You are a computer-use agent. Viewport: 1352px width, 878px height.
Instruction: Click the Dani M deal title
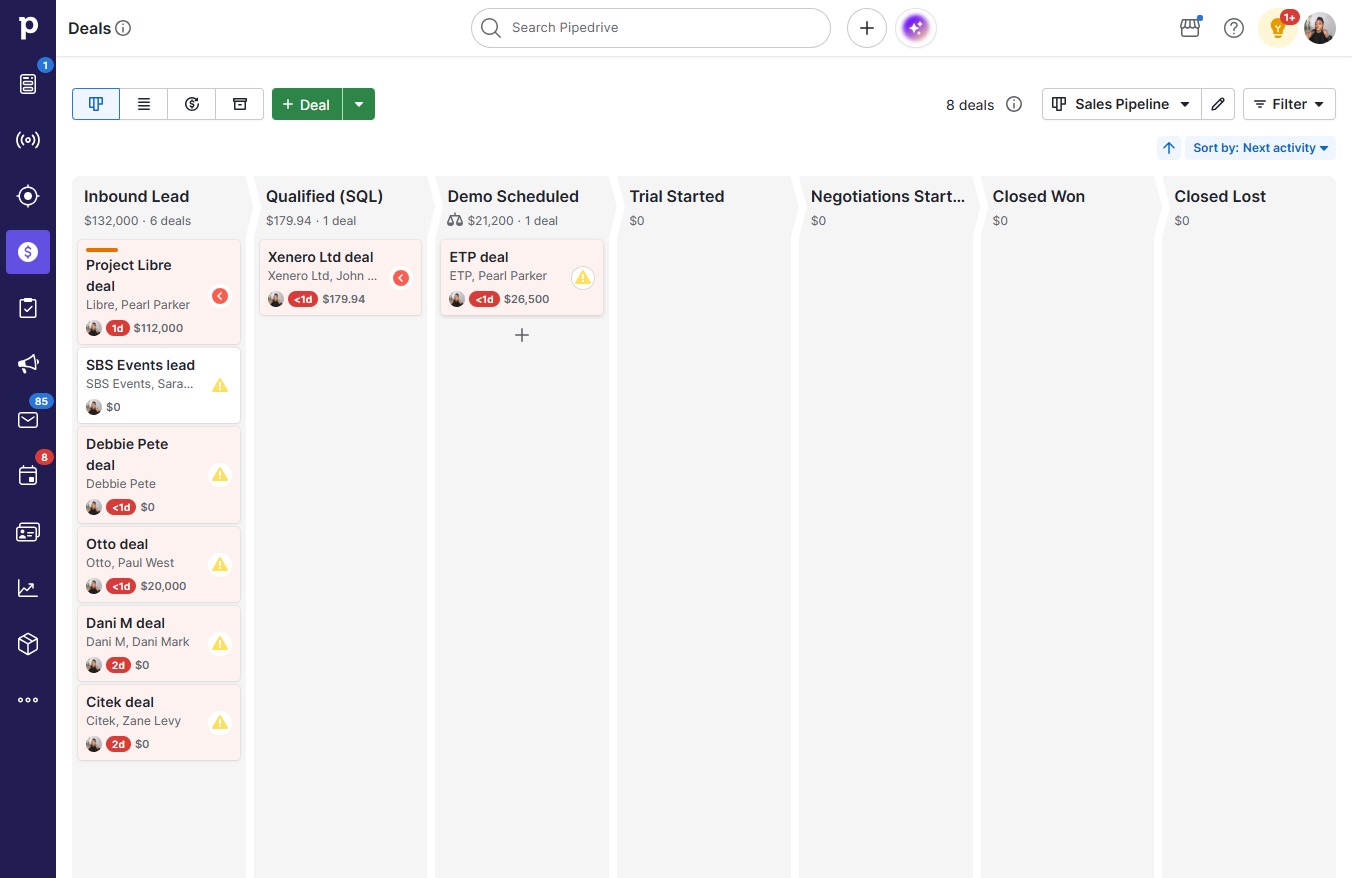126,623
